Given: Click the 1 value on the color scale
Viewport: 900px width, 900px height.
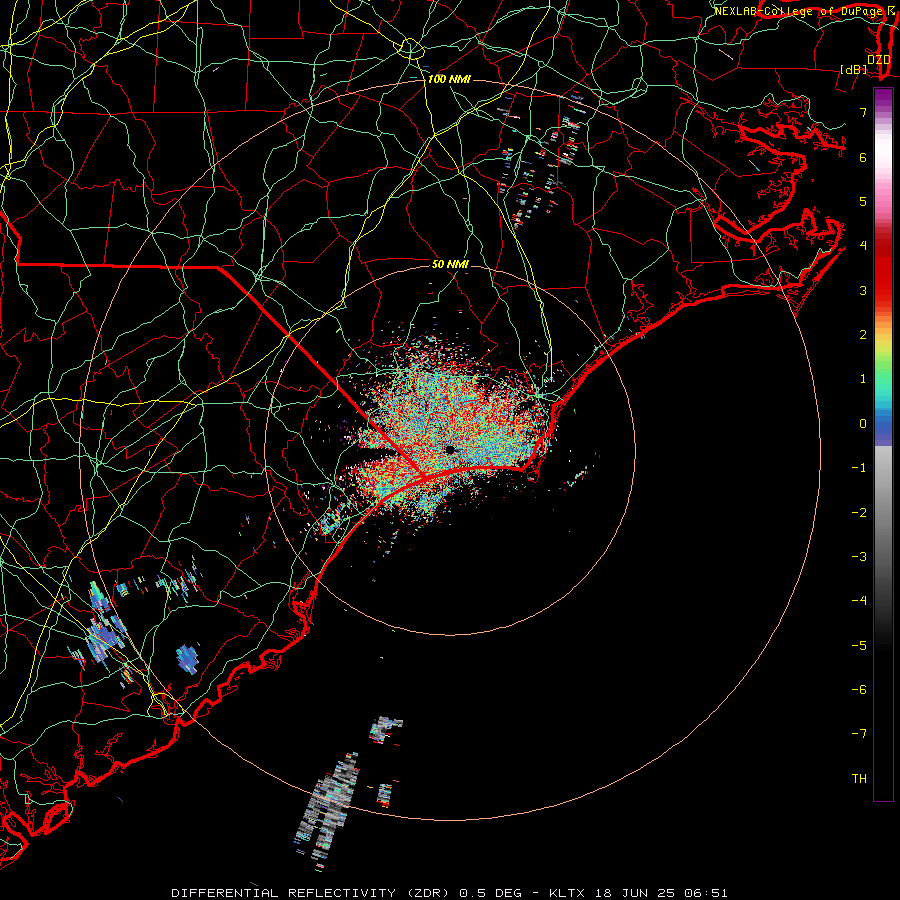Looking at the screenshot, I should pos(863,379).
